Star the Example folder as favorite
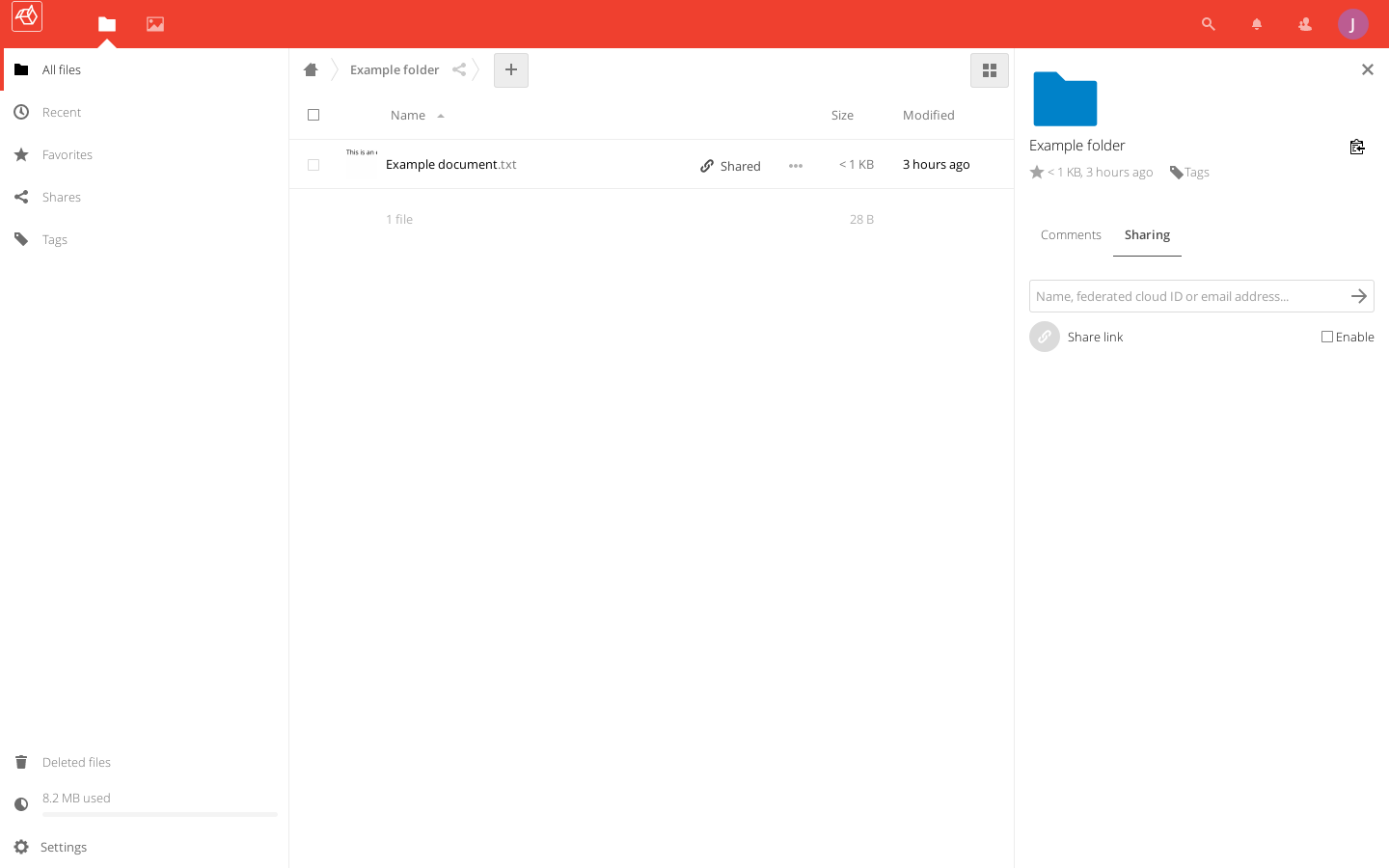Image resolution: width=1389 pixels, height=868 pixels. 1037,173
